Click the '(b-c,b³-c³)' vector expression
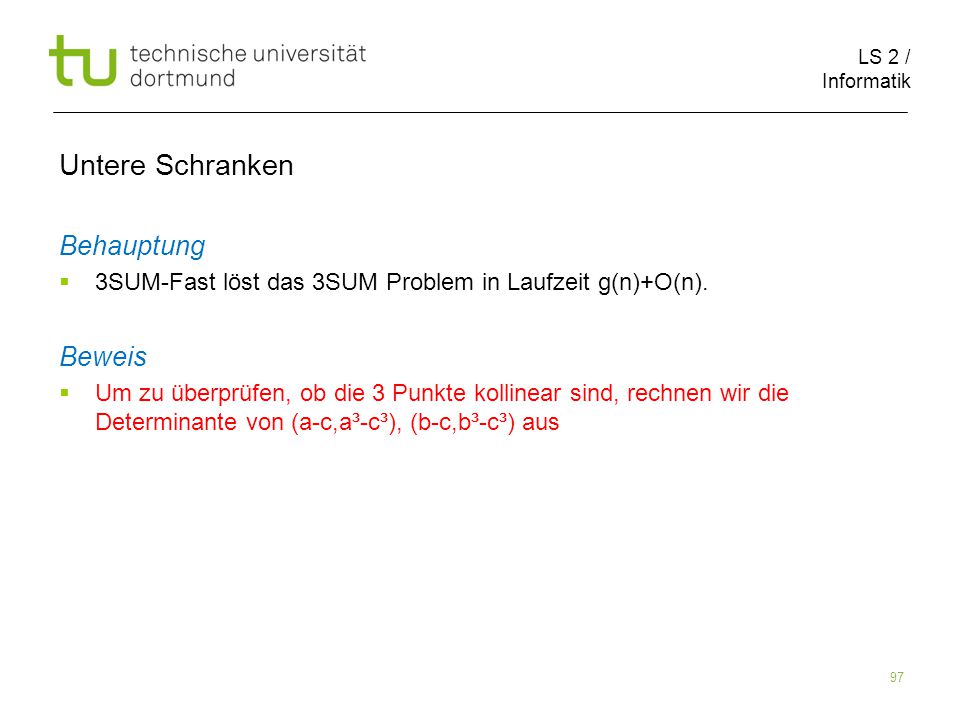 pyautogui.click(x=462, y=422)
